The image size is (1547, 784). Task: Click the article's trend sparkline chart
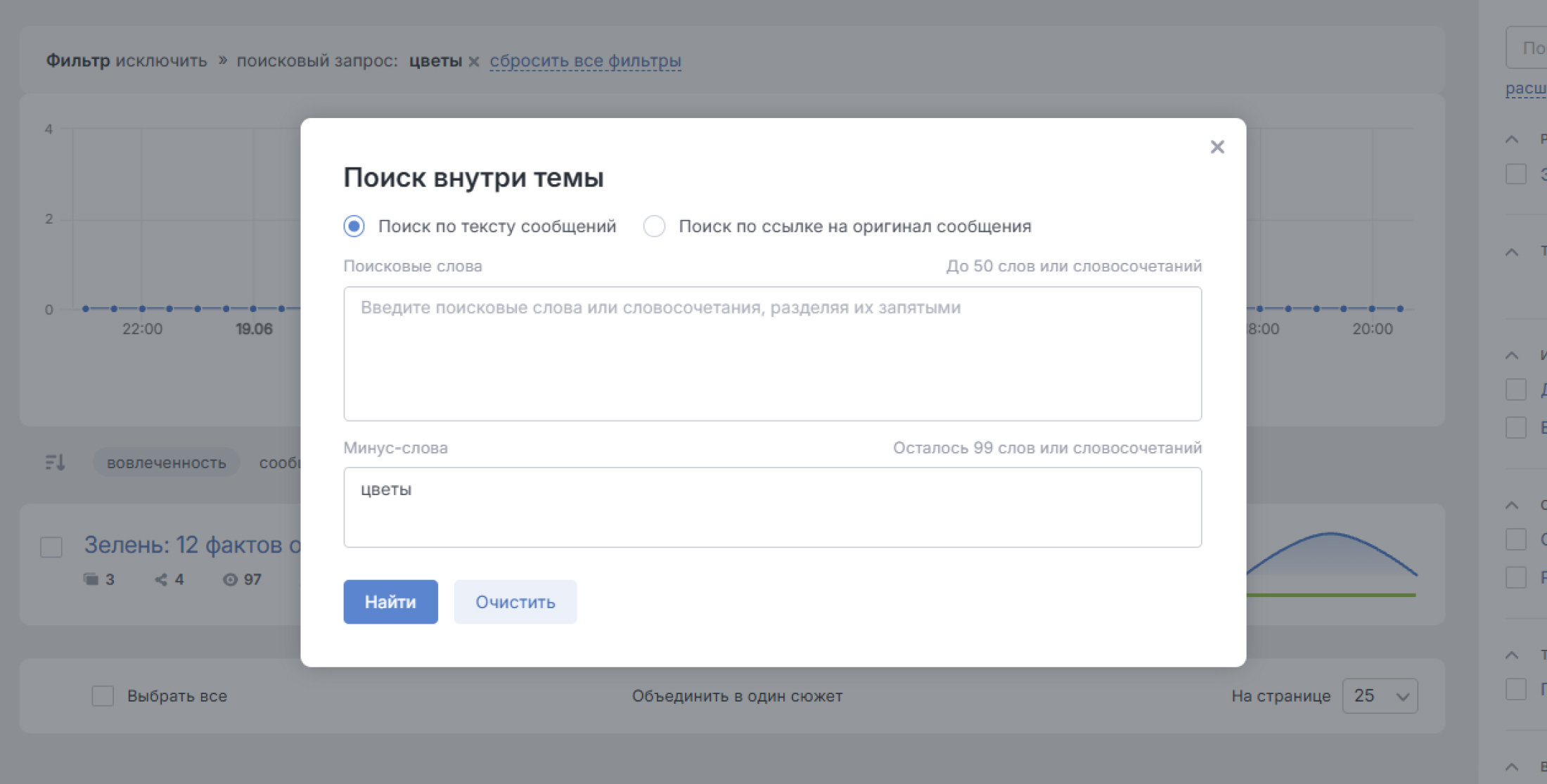point(1331,565)
